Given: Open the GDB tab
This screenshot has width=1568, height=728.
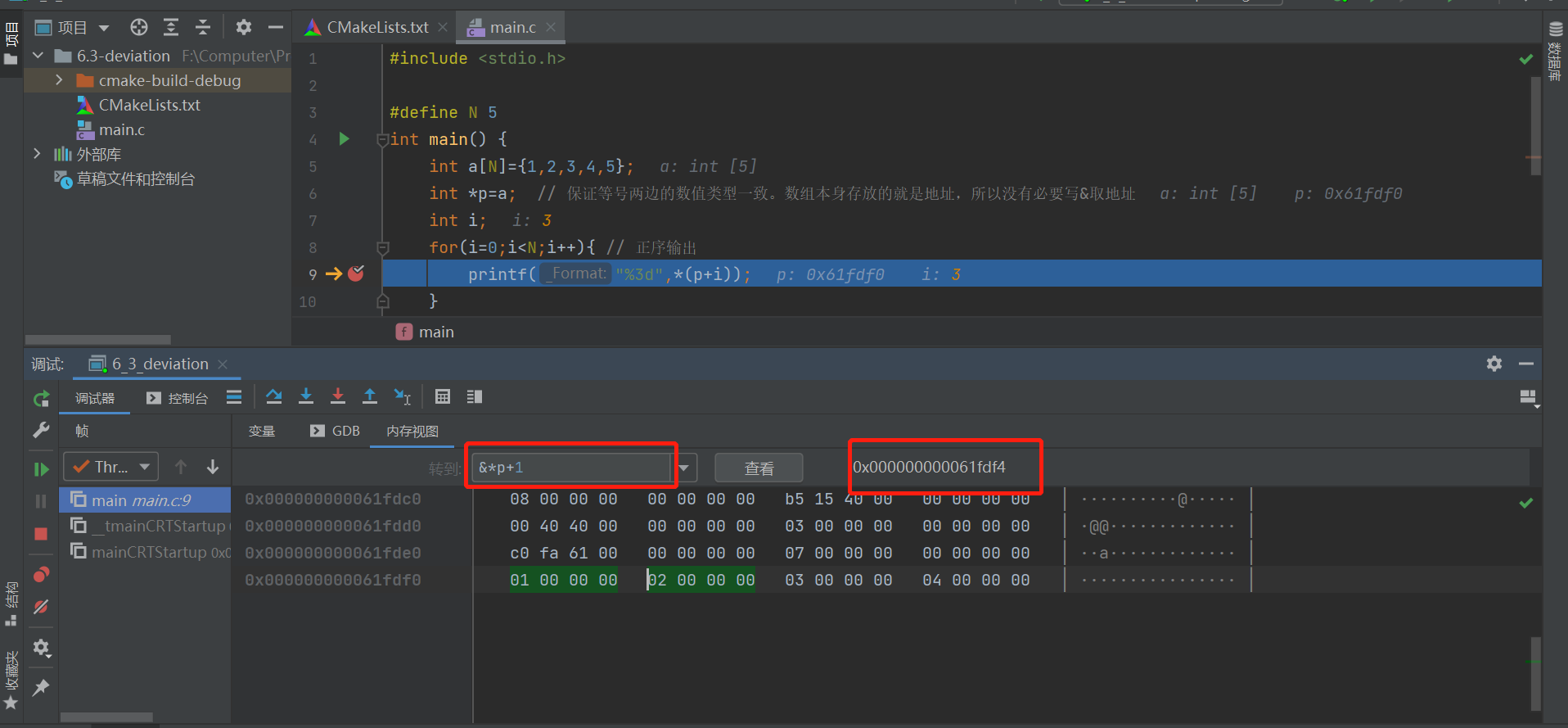Looking at the screenshot, I should point(336,431).
